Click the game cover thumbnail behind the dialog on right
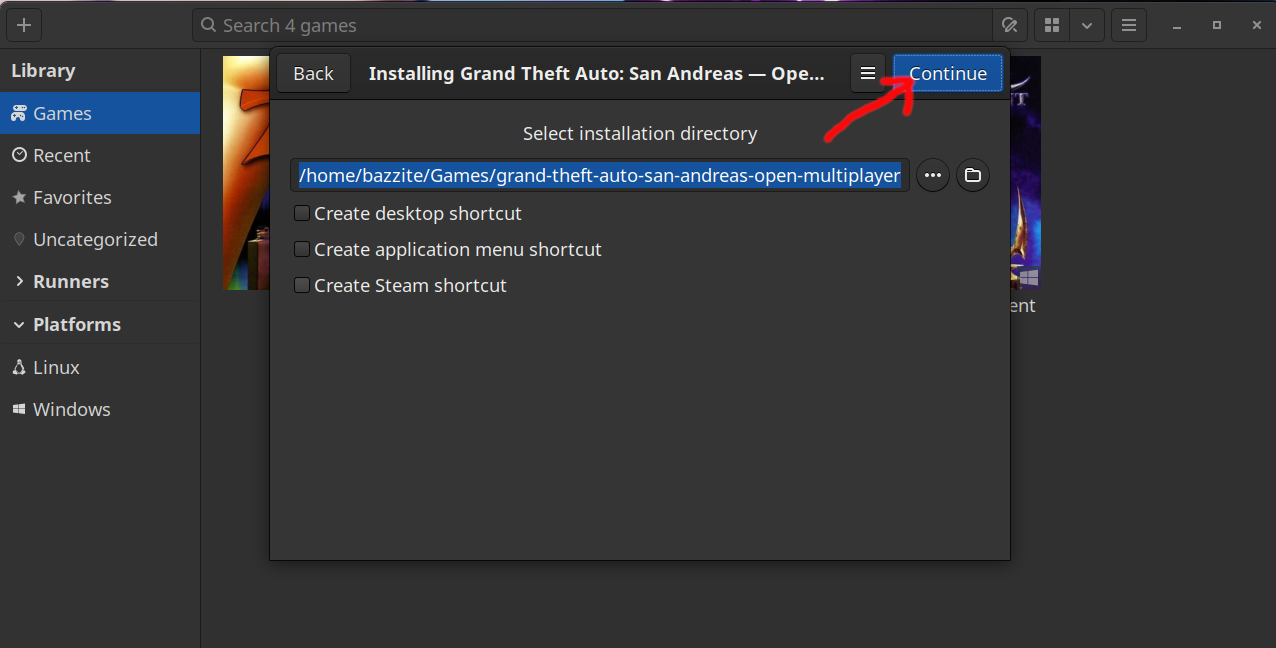Screen dimensions: 1276x648 point(1025,173)
